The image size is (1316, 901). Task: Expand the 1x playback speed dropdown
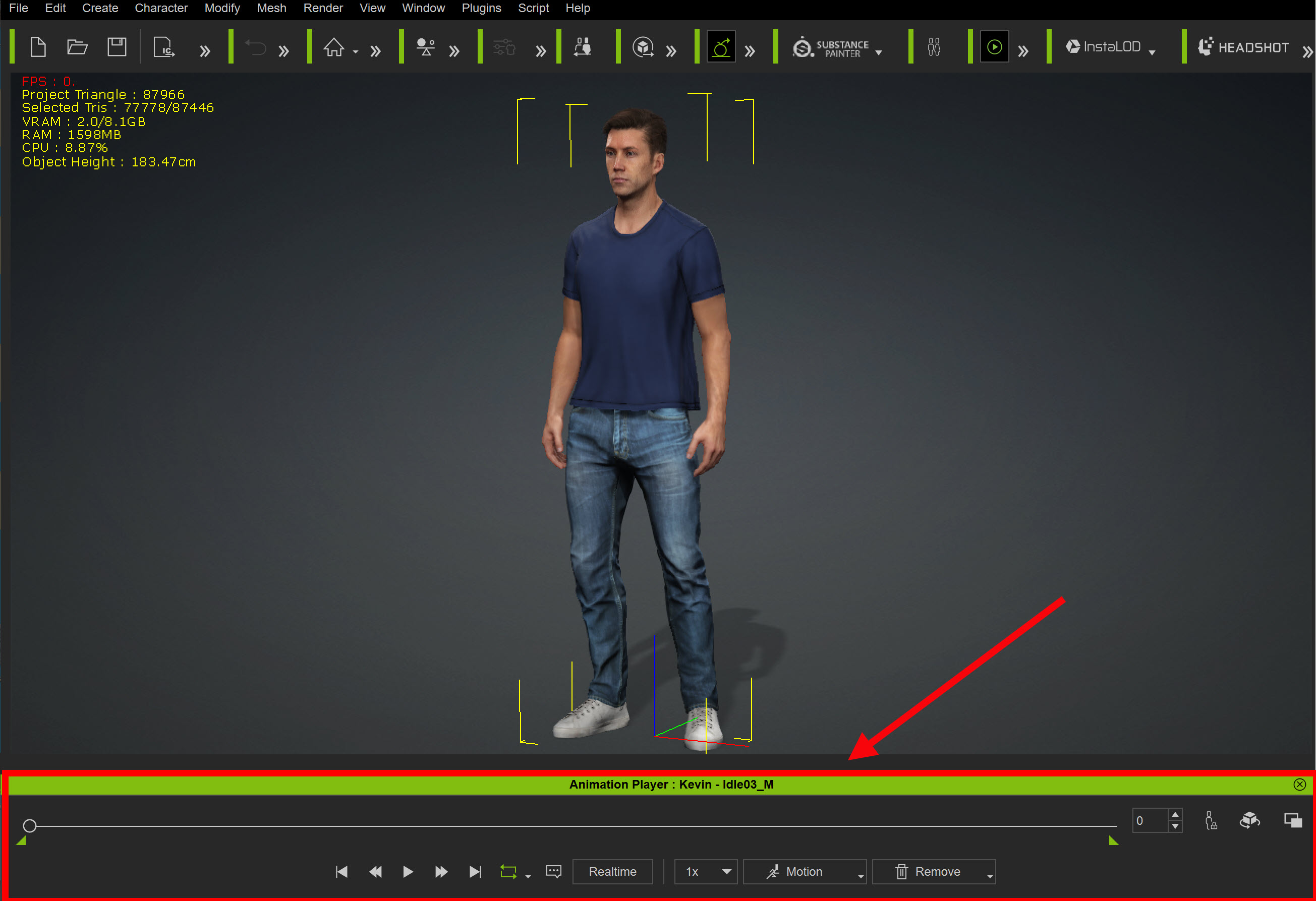726,872
